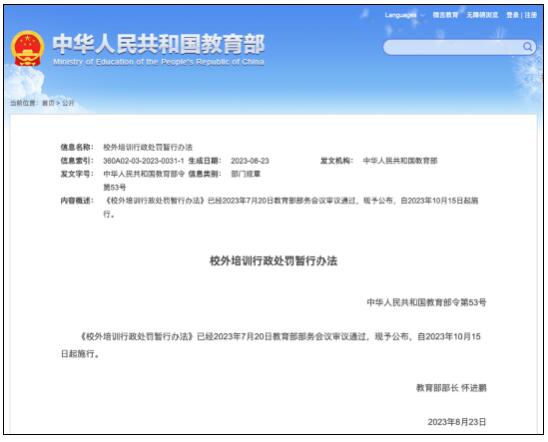The height and width of the screenshot is (442, 548).
Task: Open 公开 in the breadcrumb
Action: click(x=68, y=103)
